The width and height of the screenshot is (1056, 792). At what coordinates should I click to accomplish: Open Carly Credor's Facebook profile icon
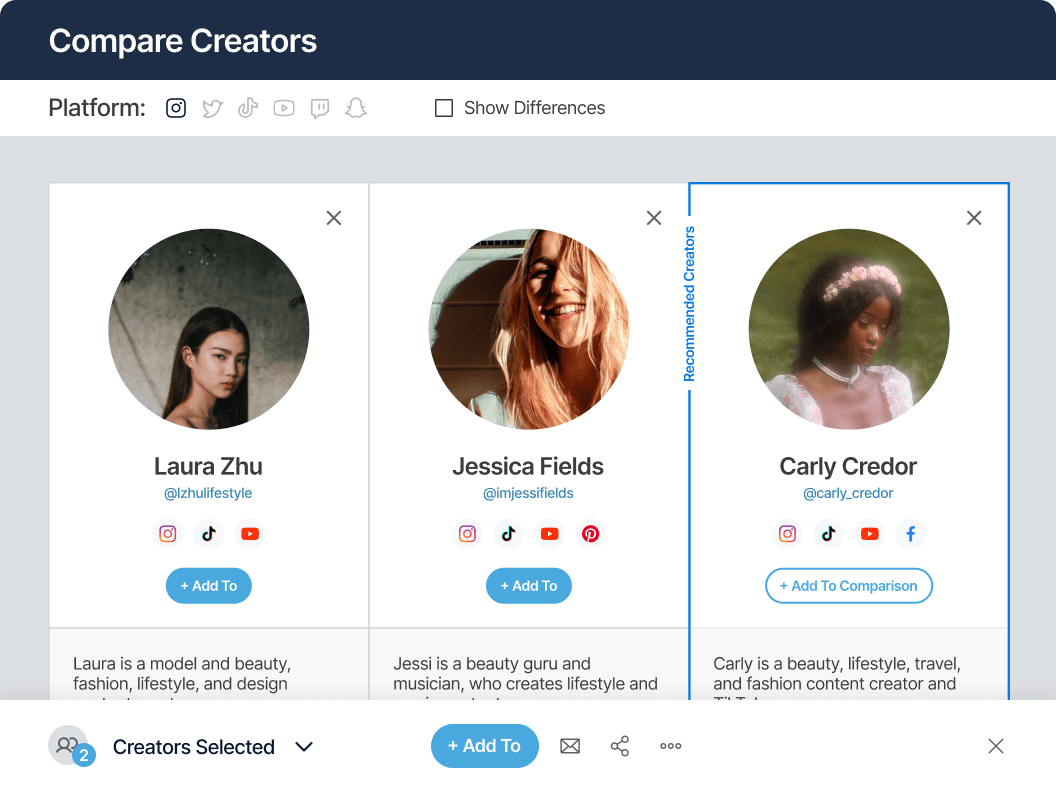[x=910, y=534]
